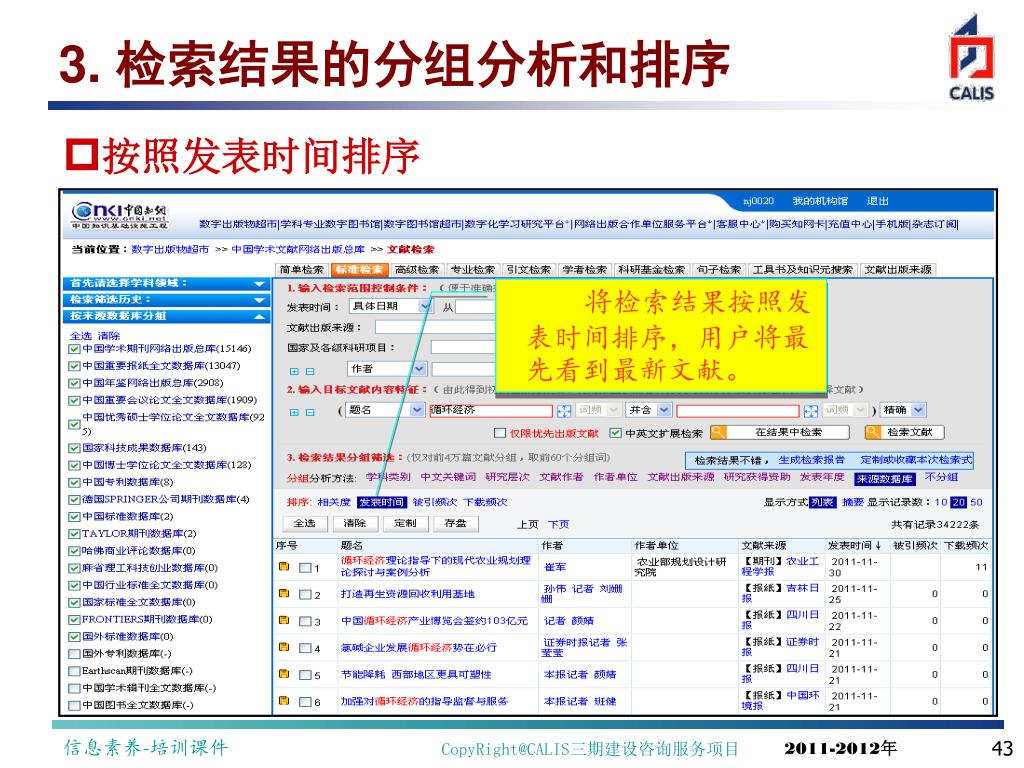Select the checkbox for result row 3
1024x768 pixels.
305,621
